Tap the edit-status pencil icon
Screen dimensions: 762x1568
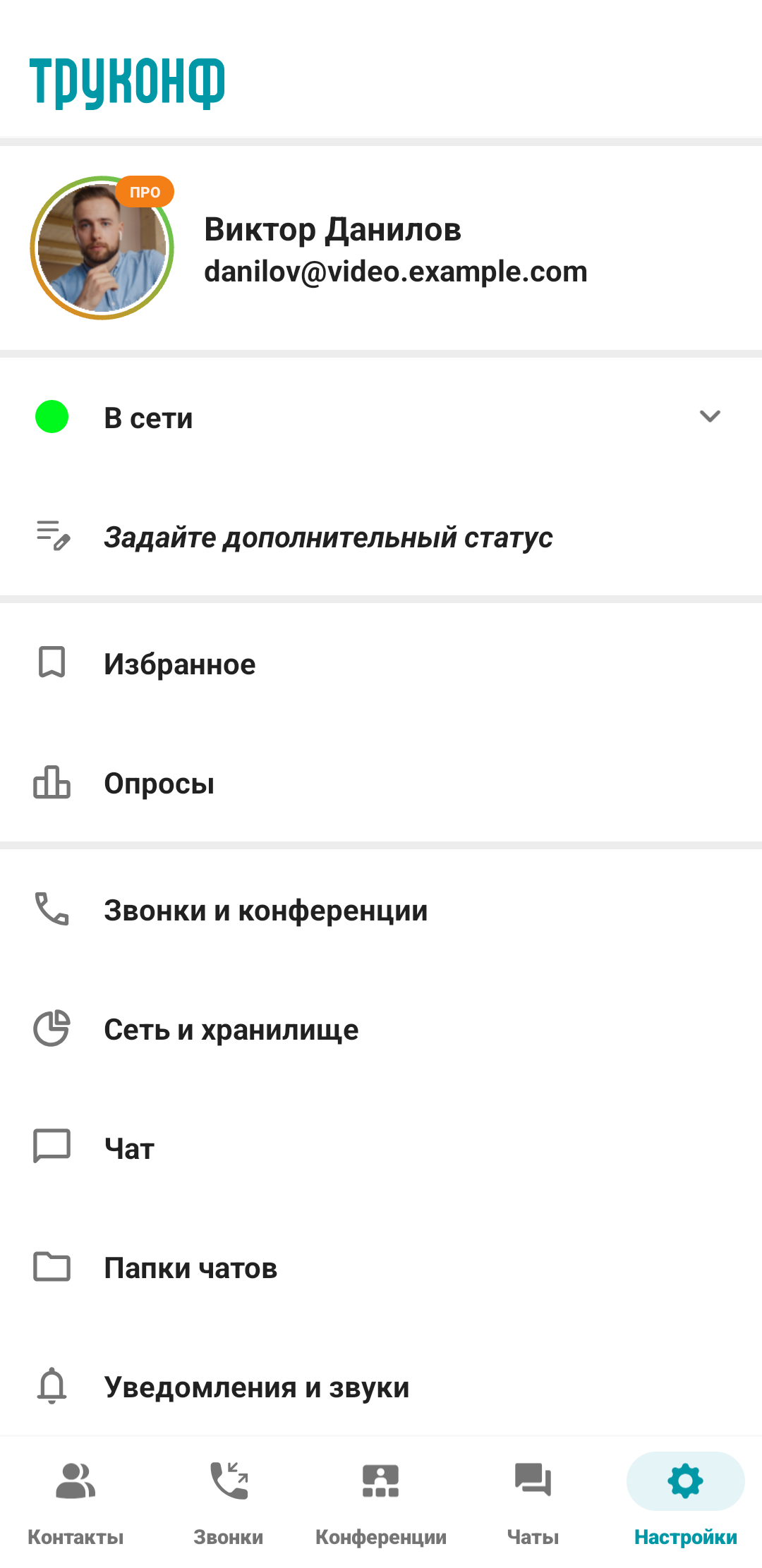(53, 535)
